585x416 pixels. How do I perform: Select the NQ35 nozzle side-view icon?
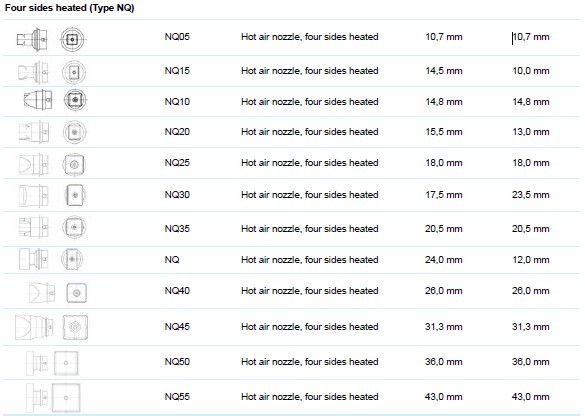[34, 227]
